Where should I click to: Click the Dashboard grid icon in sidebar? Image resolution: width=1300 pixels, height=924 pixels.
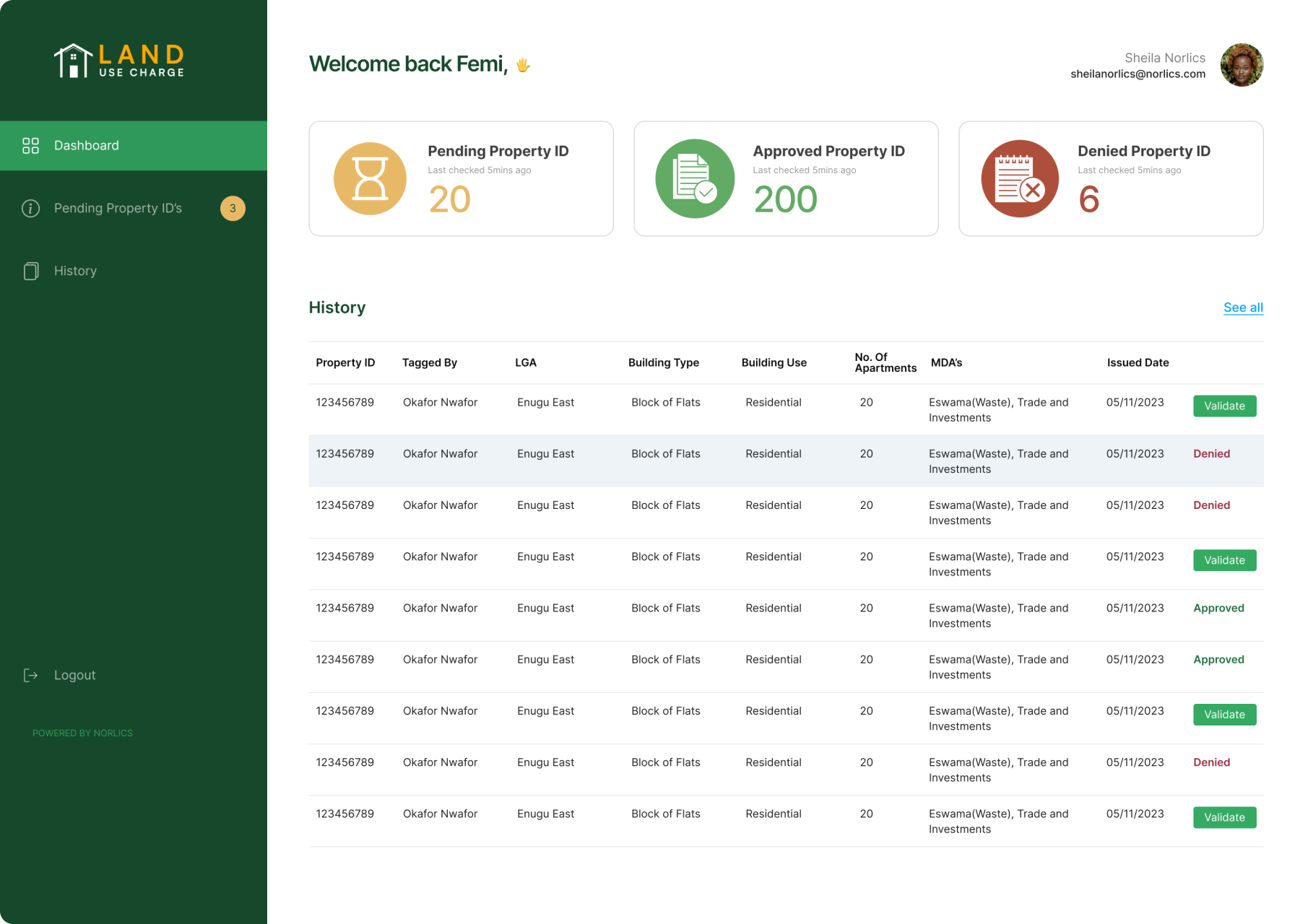(30, 146)
